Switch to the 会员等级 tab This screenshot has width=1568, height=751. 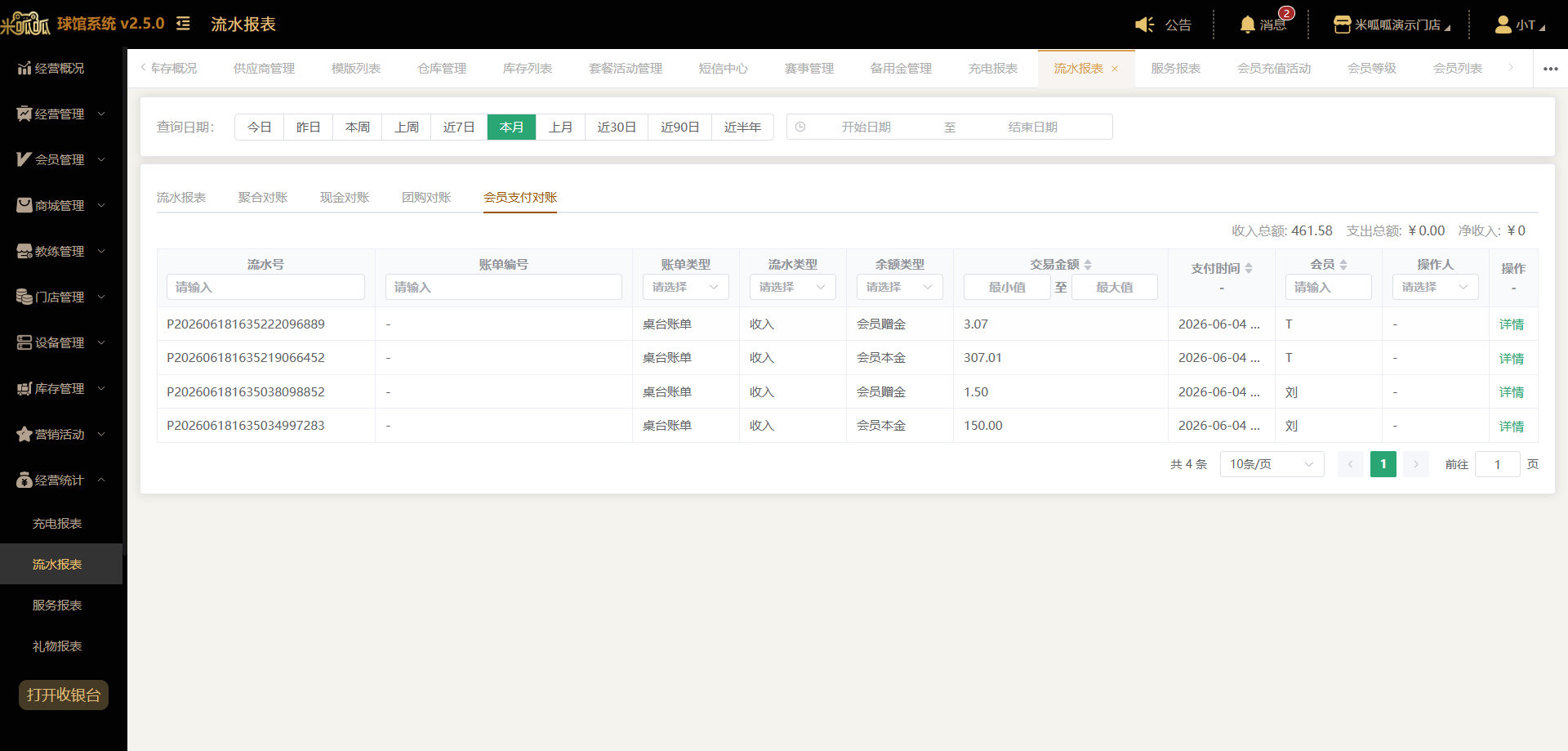tap(1371, 68)
